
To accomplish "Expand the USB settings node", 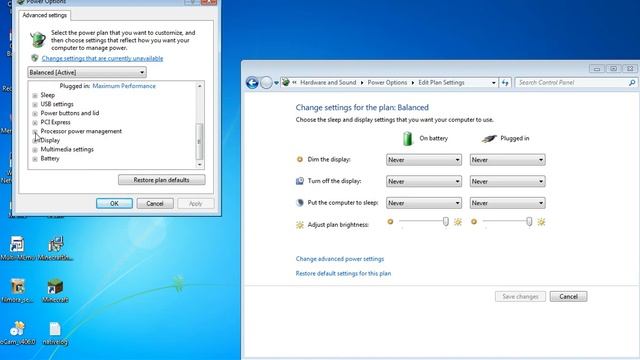I will [x=35, y=104].
